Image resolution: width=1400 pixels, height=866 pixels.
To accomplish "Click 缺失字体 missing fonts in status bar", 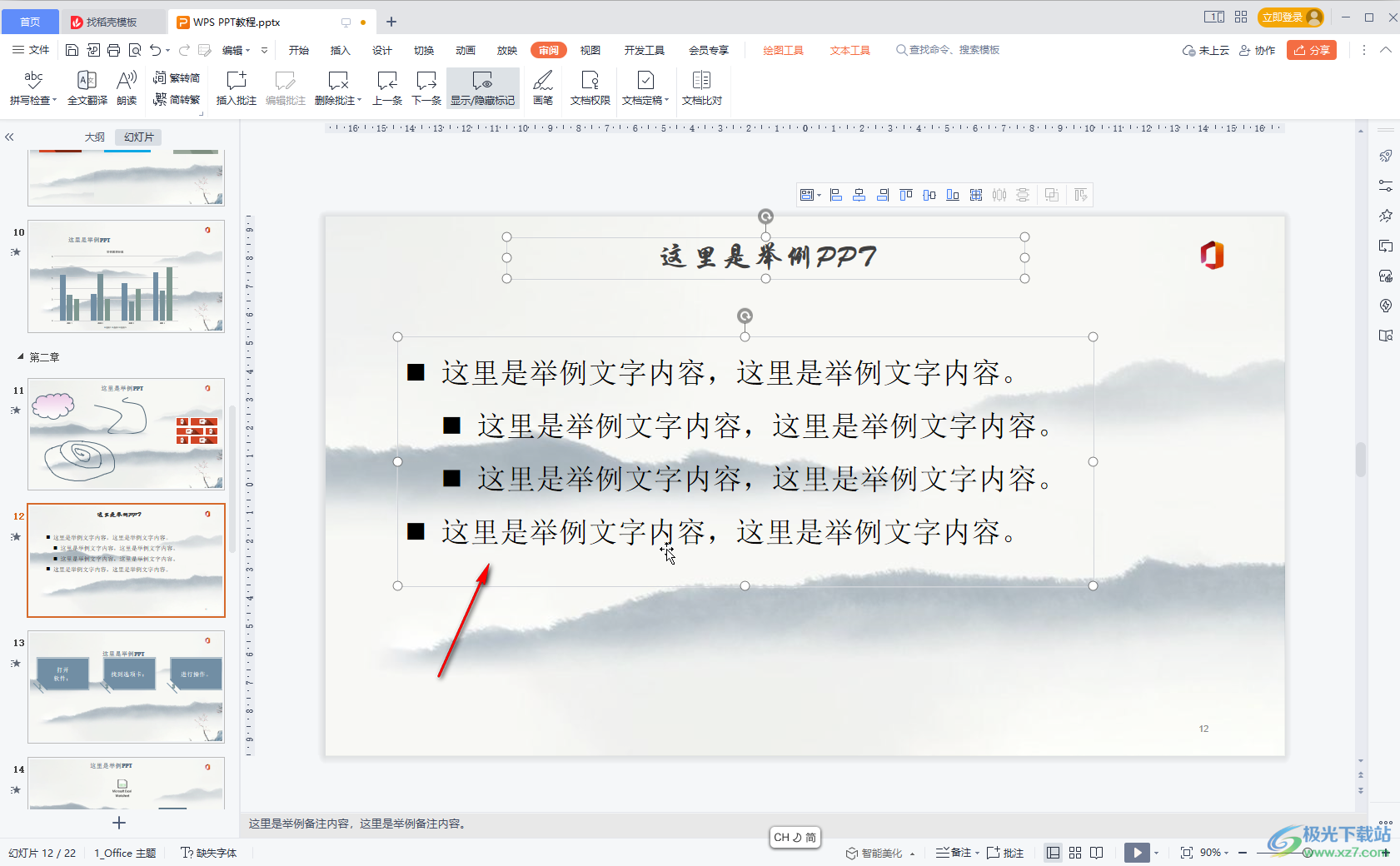I will point(209,853).
